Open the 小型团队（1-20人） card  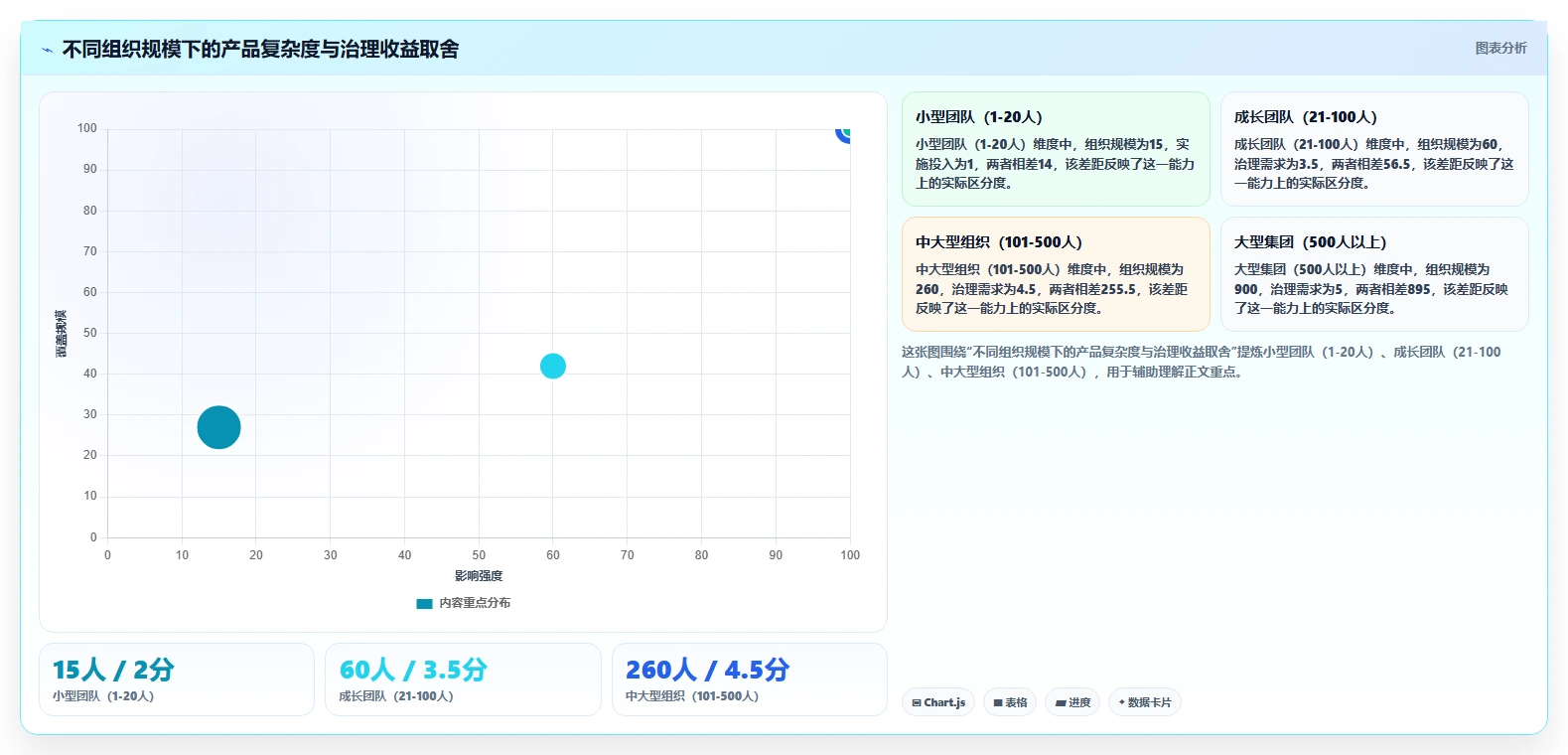(1056, 149)
